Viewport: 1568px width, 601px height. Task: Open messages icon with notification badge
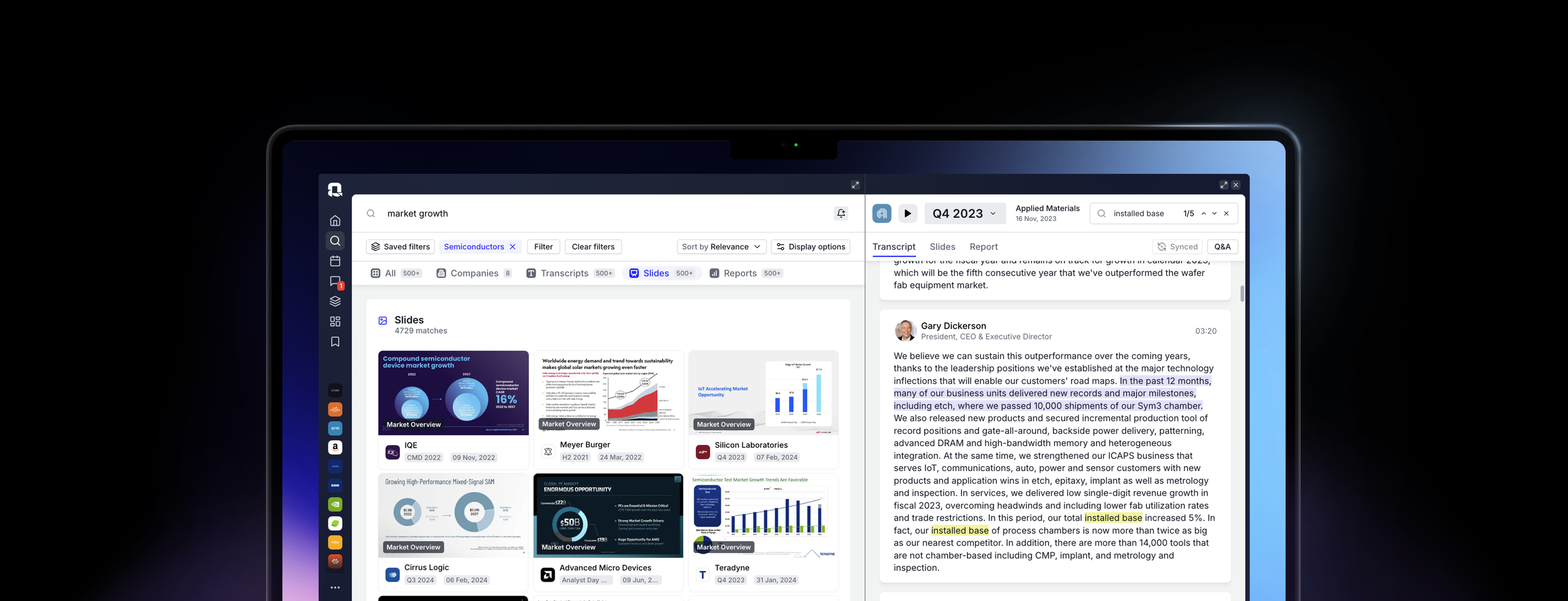click(x=335, y=281)
